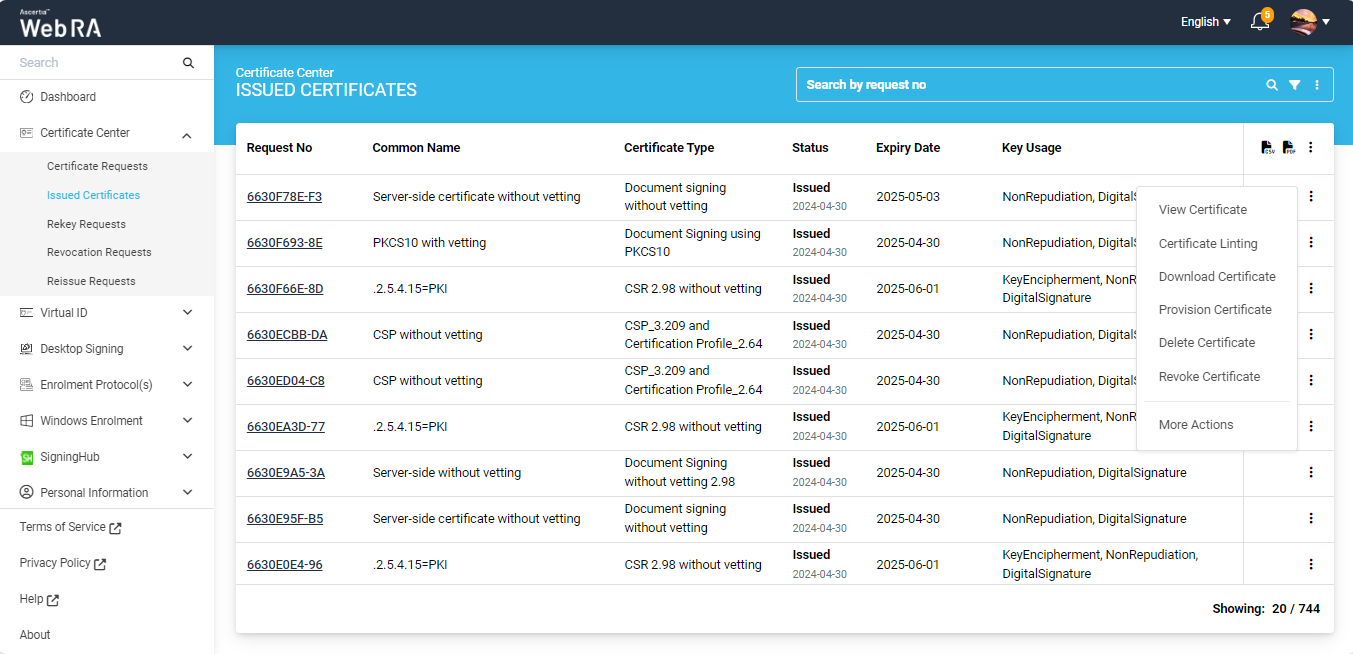Open the notifications bell
This screenshot has height=654, width=1353.
tap(1260, 22)
